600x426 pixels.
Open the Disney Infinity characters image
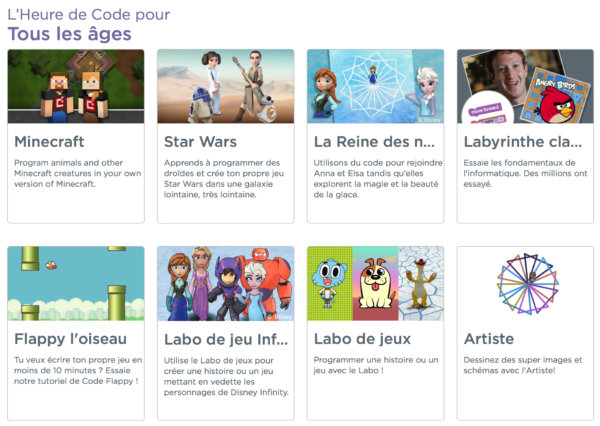coord(226,284)
